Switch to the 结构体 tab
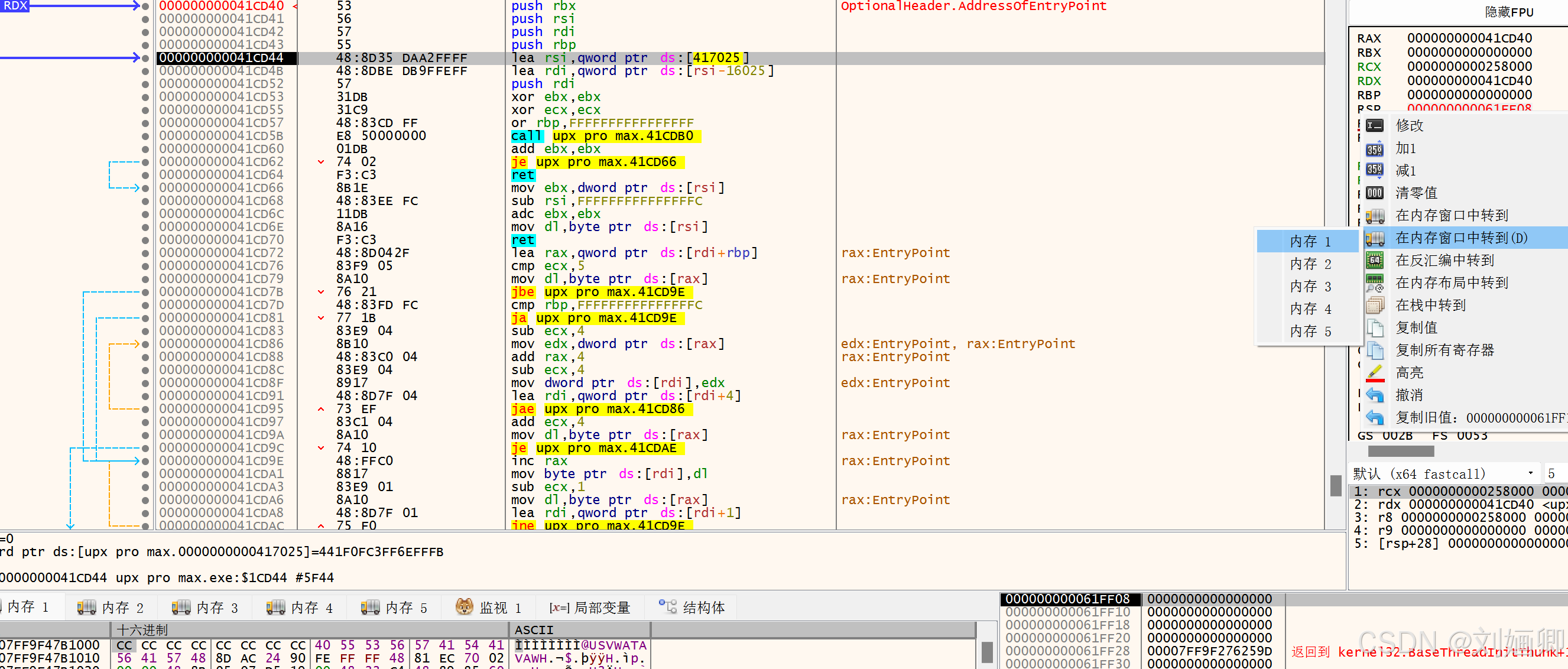The image size is (1568, 669). click(x=693, y=606)
